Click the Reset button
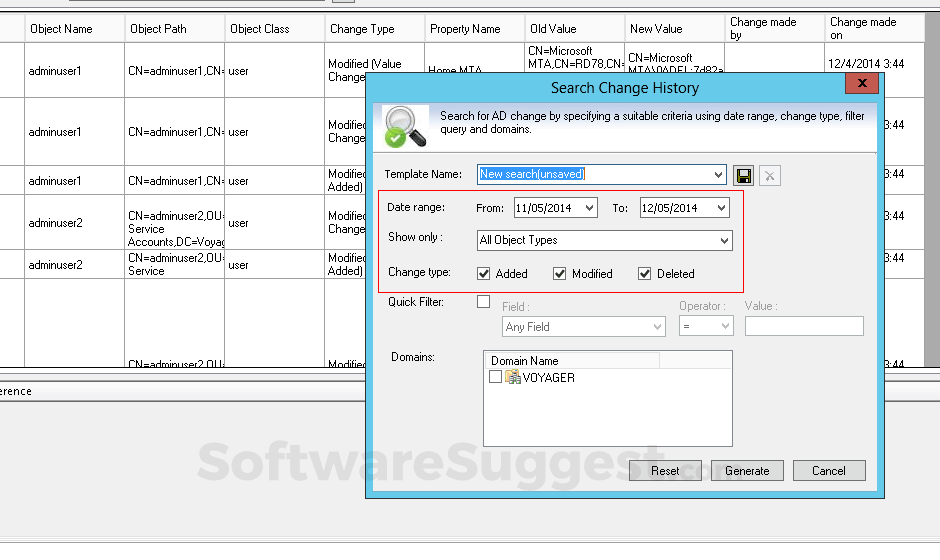Image resolution: width=940 pixels, height=560 pixels. pos(665,471)
